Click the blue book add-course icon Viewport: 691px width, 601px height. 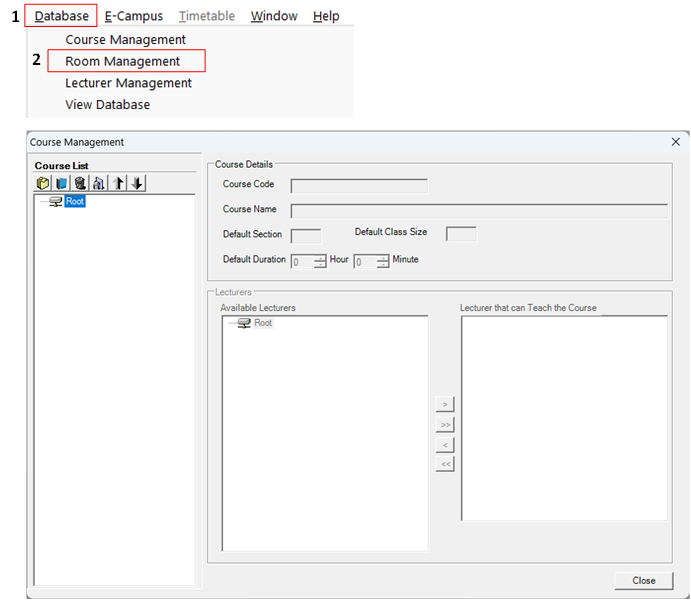62,183
